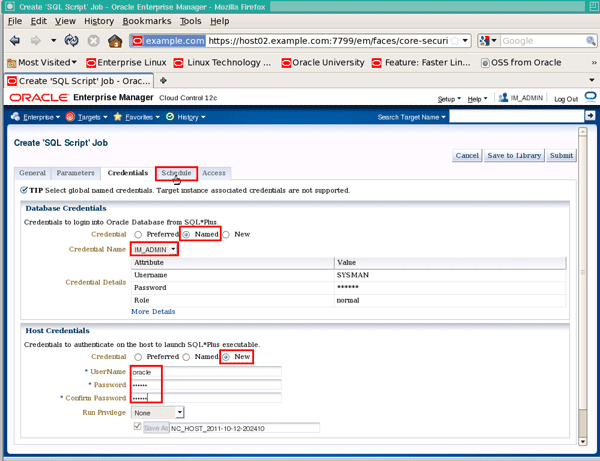Click the Enterprise menu icon
This screenshot has height=461, width=600.
[15, 117]
